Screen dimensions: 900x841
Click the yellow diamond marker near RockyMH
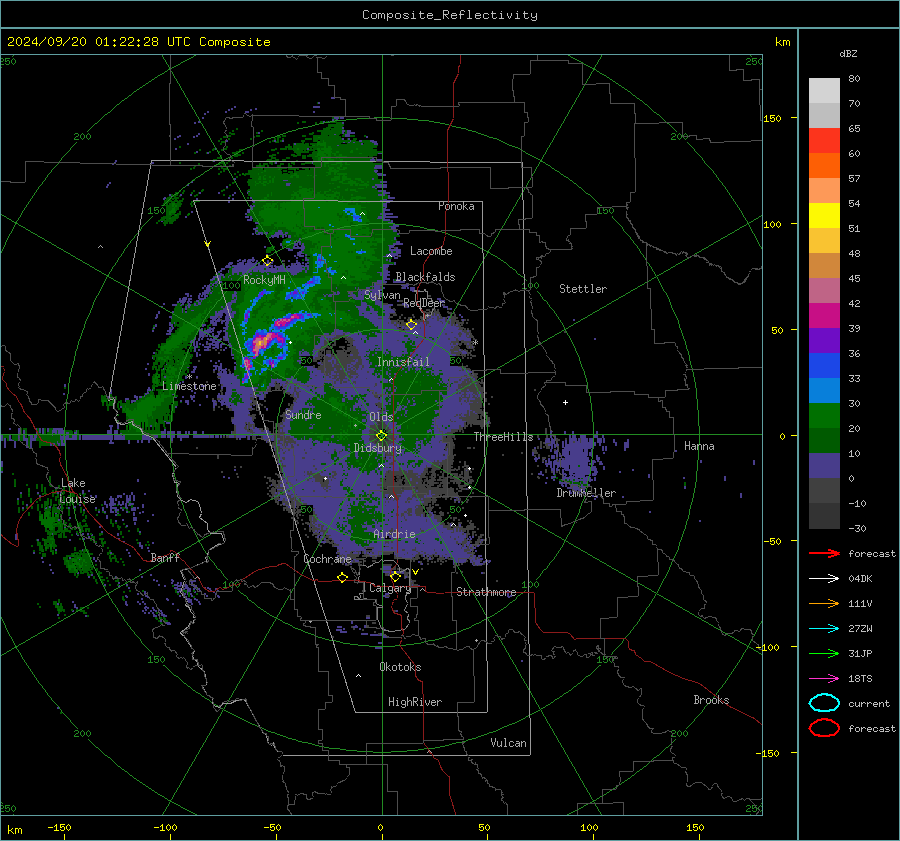[267, 261]
